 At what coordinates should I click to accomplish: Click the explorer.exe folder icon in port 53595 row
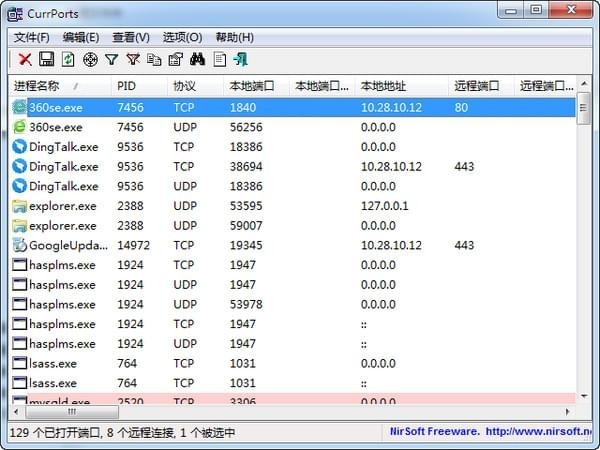click(20, 206)
